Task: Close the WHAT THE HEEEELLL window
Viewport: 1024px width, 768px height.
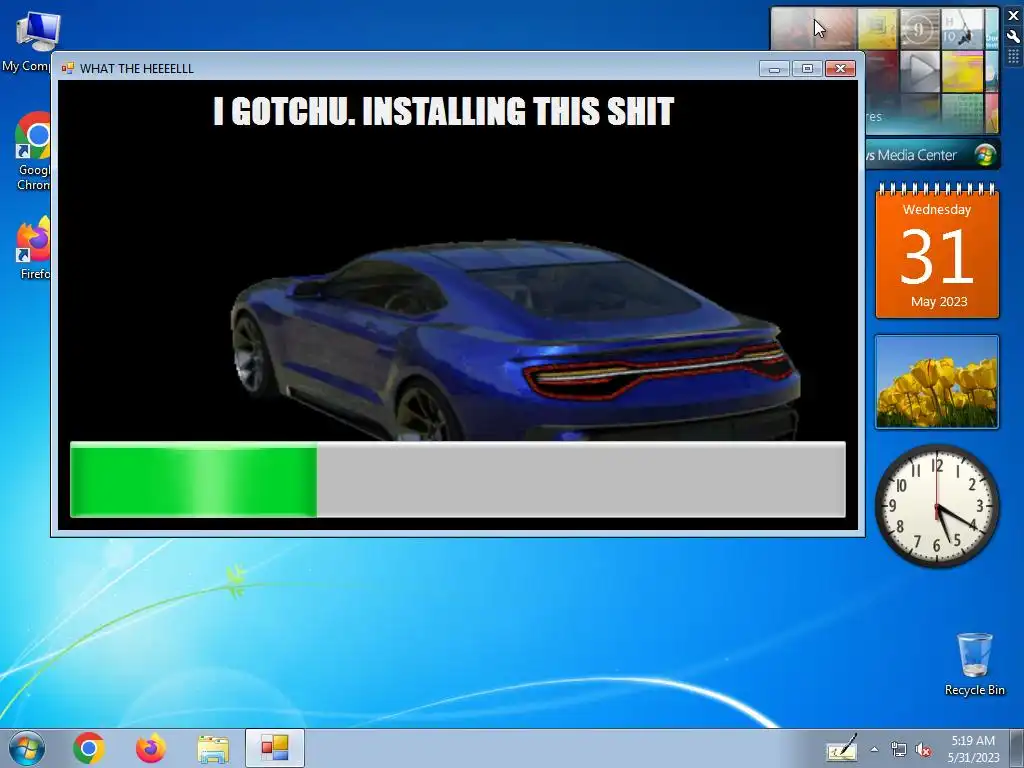Action: click(840, 69)
